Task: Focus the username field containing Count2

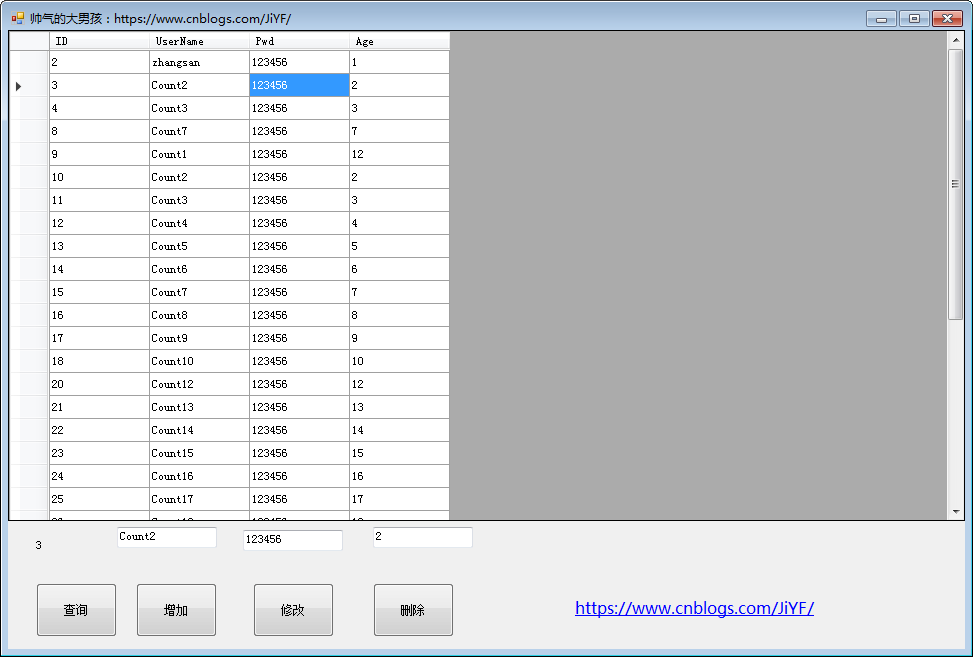Action: pyautogui.click(x=167, y=537)
